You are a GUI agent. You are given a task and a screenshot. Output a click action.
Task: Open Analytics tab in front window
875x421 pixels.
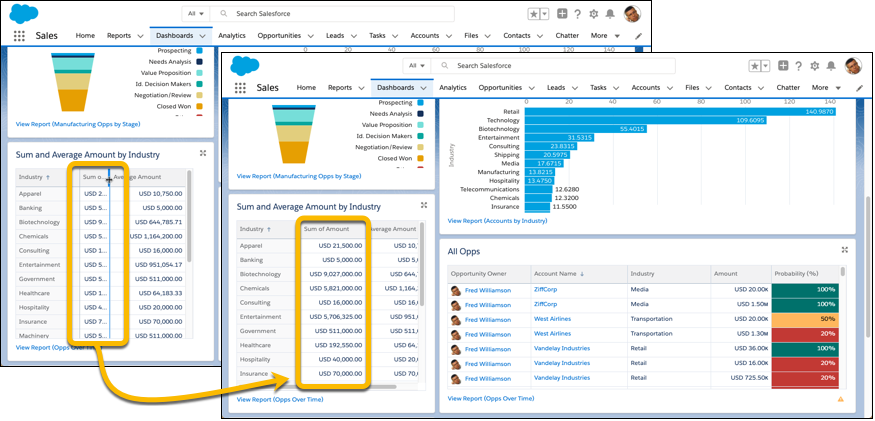[x=453, y=88]
